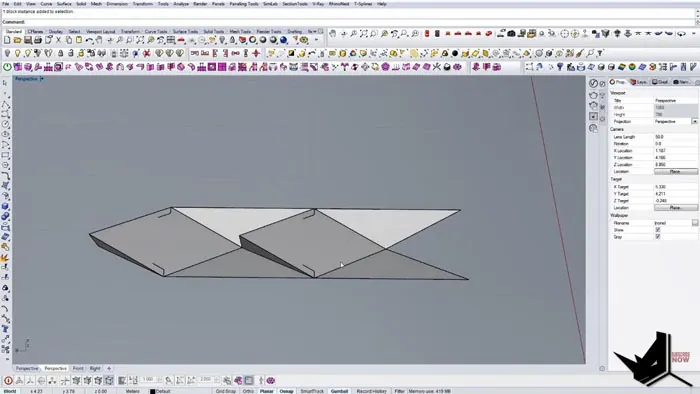
Task: Open the Standard toolbar overflow arrow
Action: click(x=317, y=41)
